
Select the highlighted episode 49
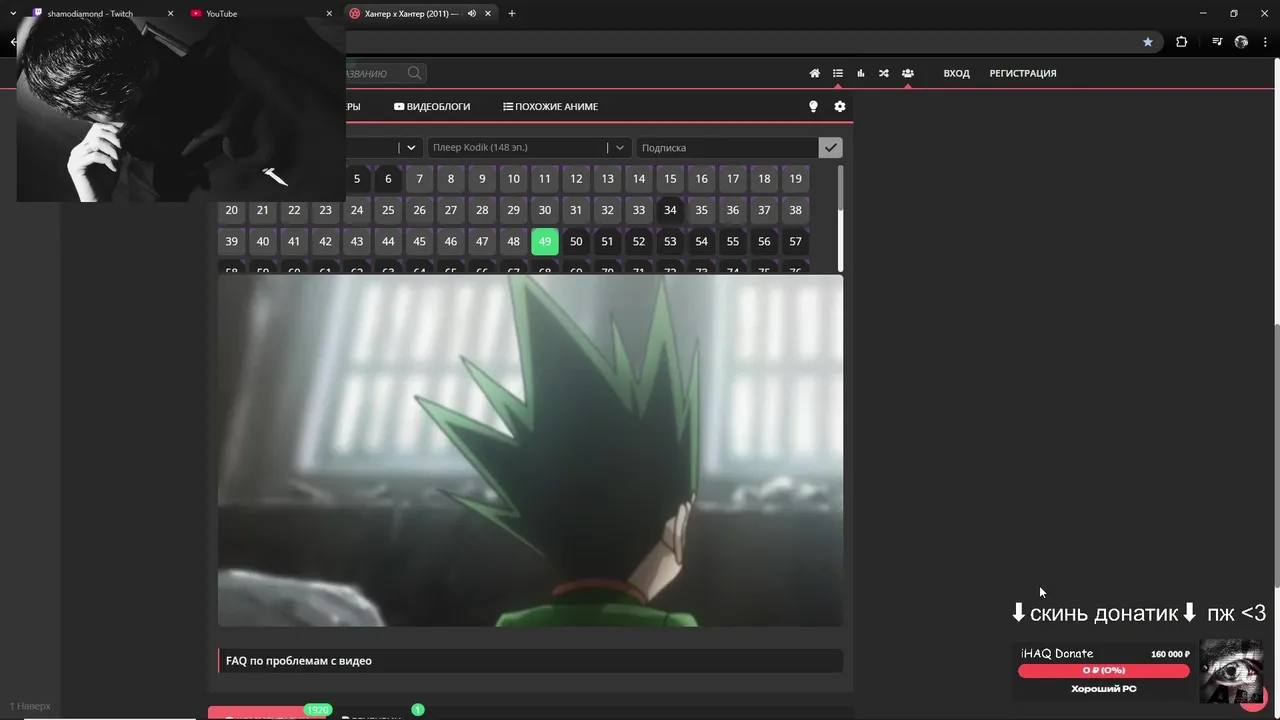[544, 241]
